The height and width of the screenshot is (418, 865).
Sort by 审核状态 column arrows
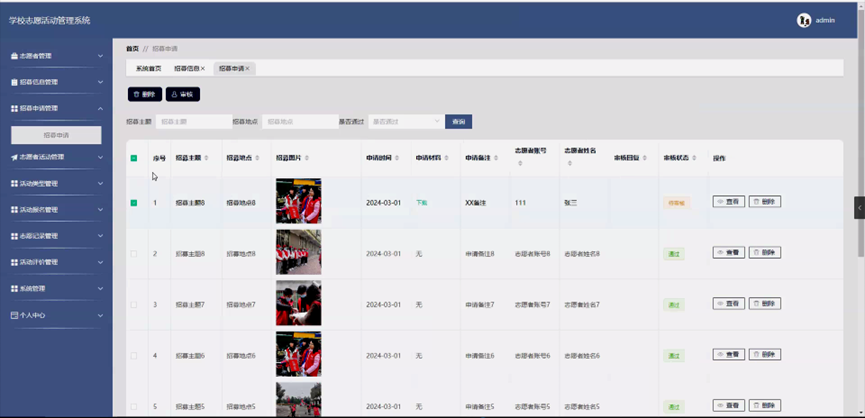tap(695, 158)
